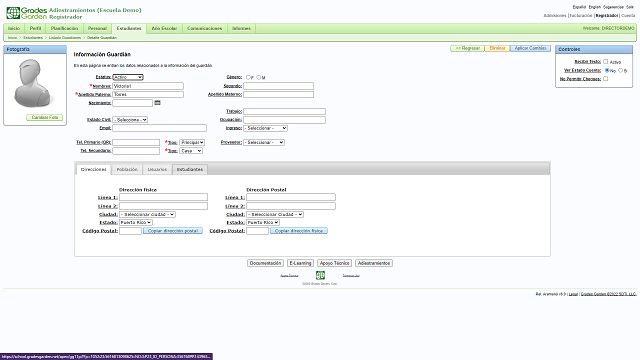The width and height of the screenshot is (640, 360).
Task: Open the Admisiones module link
Action: 555,16
